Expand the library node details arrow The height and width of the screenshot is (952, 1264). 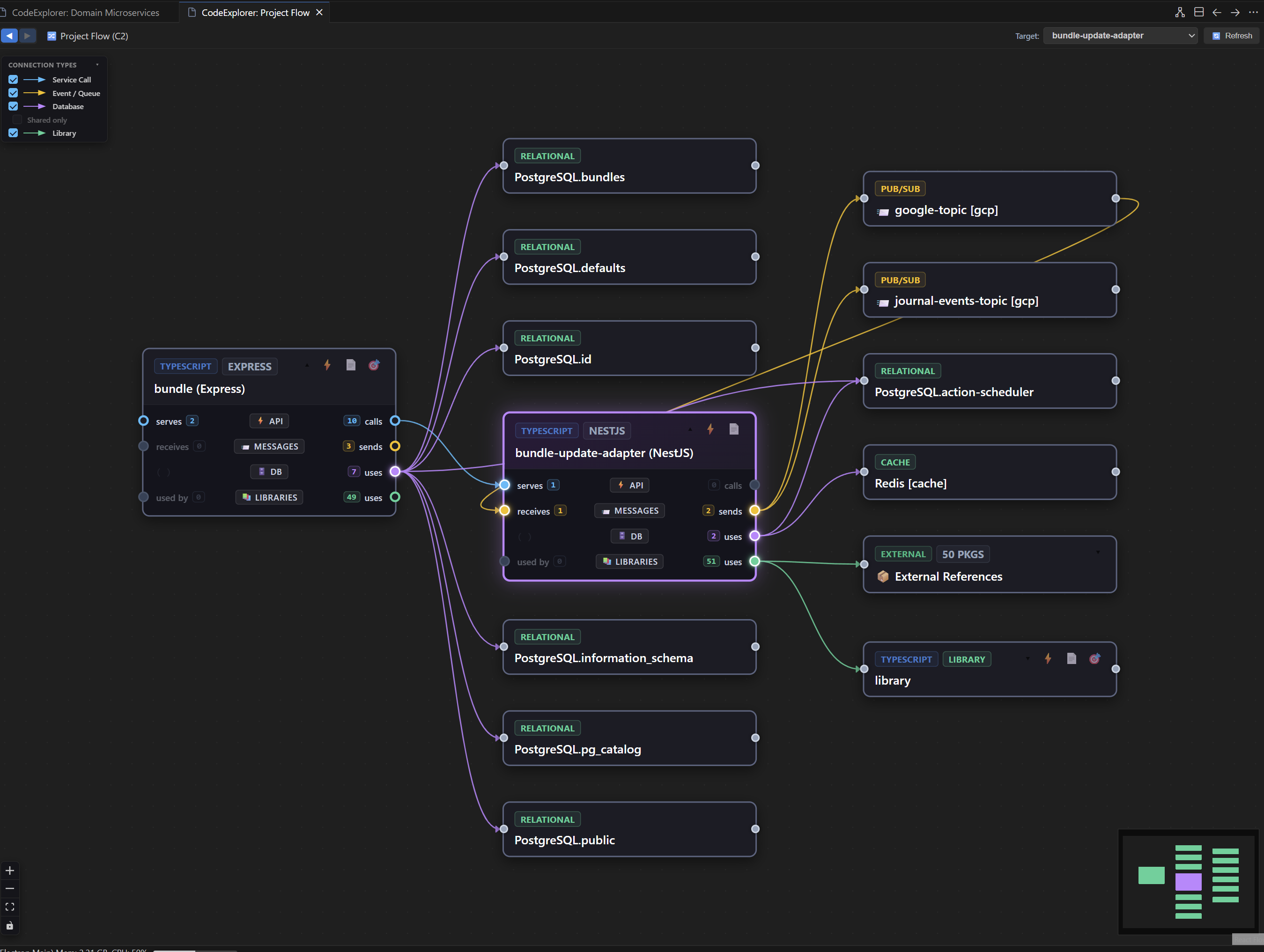(1027, 659)
